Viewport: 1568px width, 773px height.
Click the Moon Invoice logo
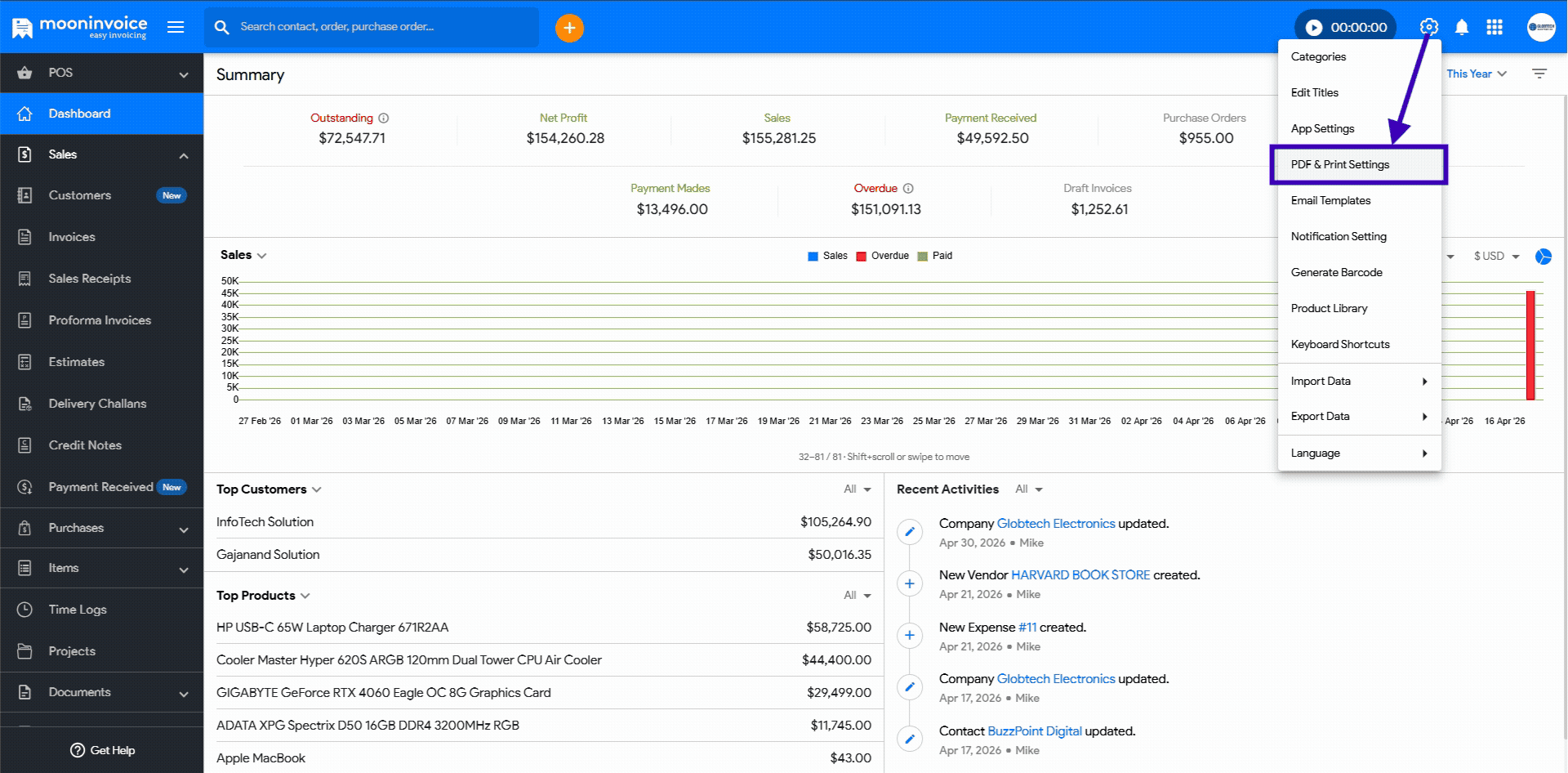tap(79, 27)
